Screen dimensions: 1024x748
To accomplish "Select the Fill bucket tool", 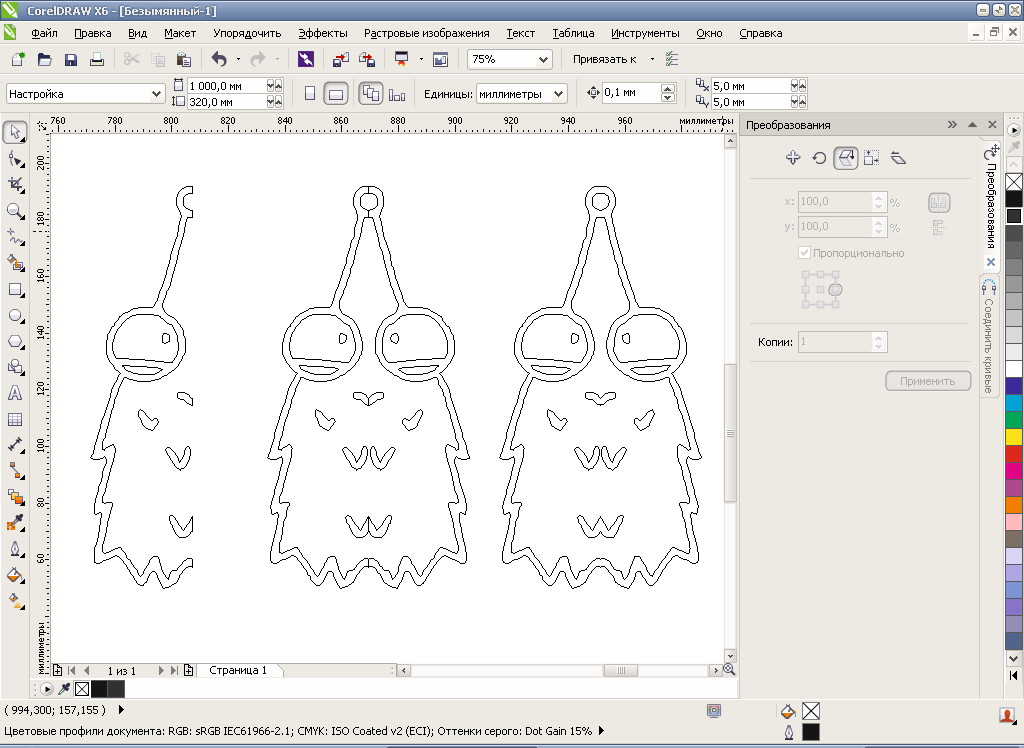I will point(15,575).
